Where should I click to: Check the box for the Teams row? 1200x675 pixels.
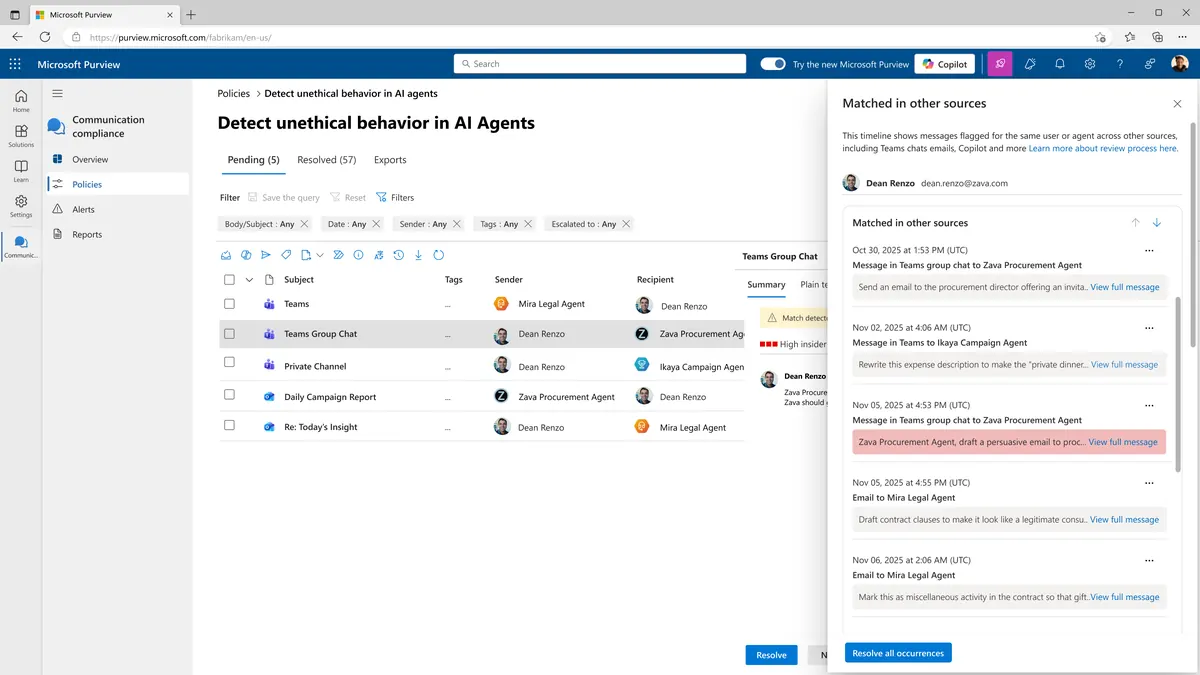[229, 304]
